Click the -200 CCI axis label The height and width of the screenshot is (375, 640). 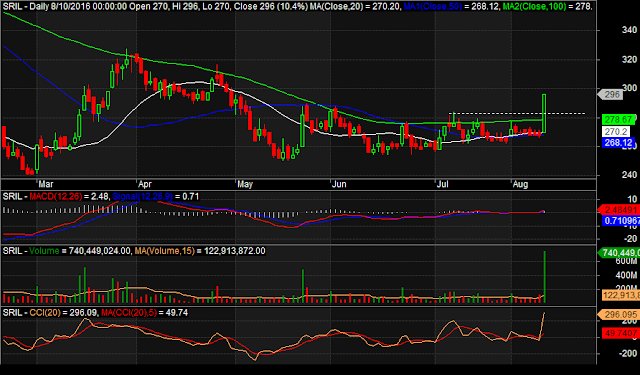click(627, 353)
